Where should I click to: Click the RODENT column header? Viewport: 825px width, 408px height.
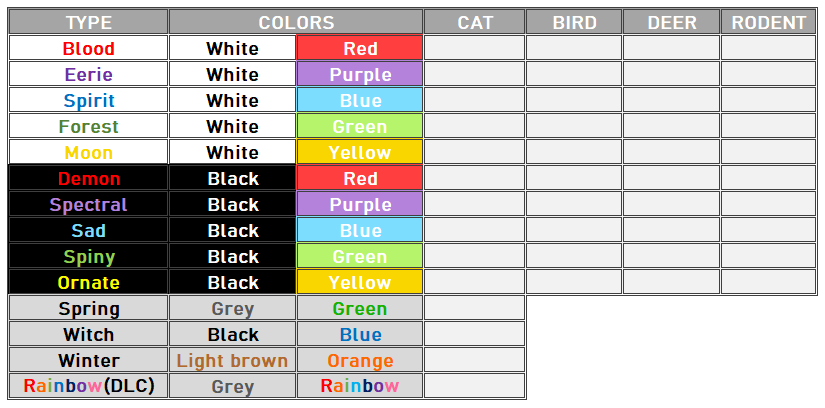pos(768,22)
